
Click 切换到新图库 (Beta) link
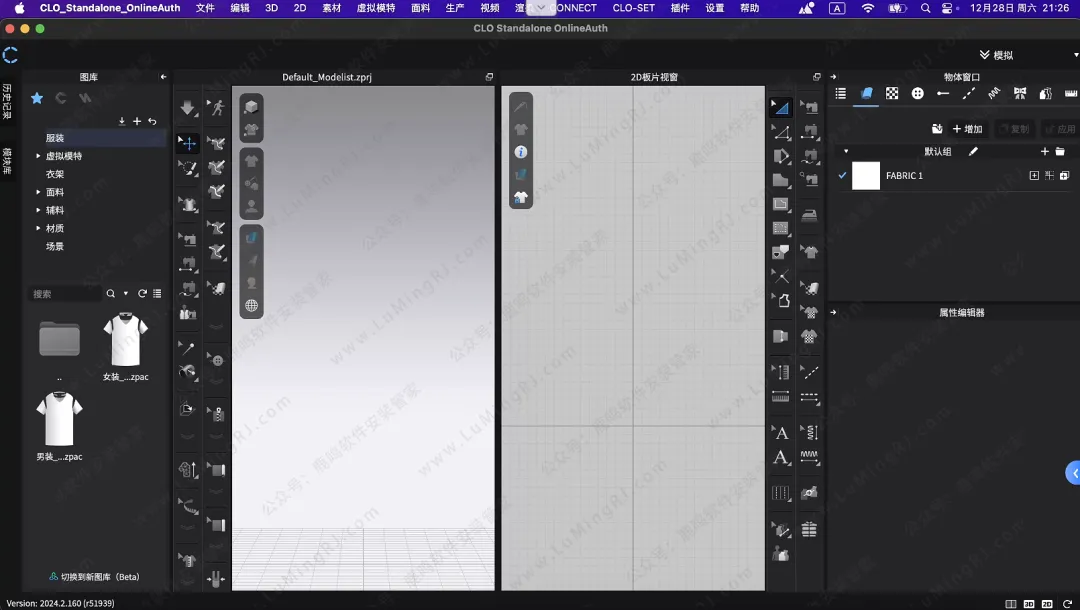click(x=95, y=577)
